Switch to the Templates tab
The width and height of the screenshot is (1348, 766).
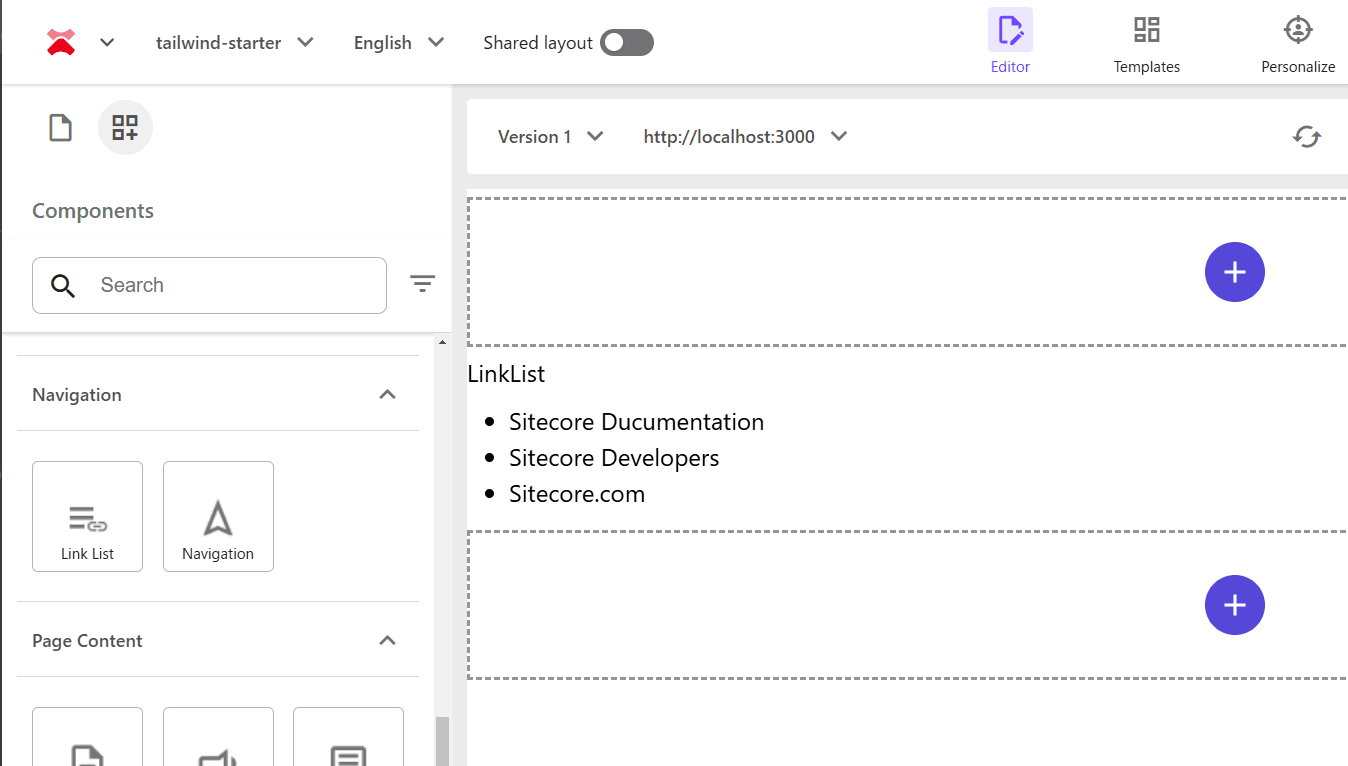[x=1146, y=43]
